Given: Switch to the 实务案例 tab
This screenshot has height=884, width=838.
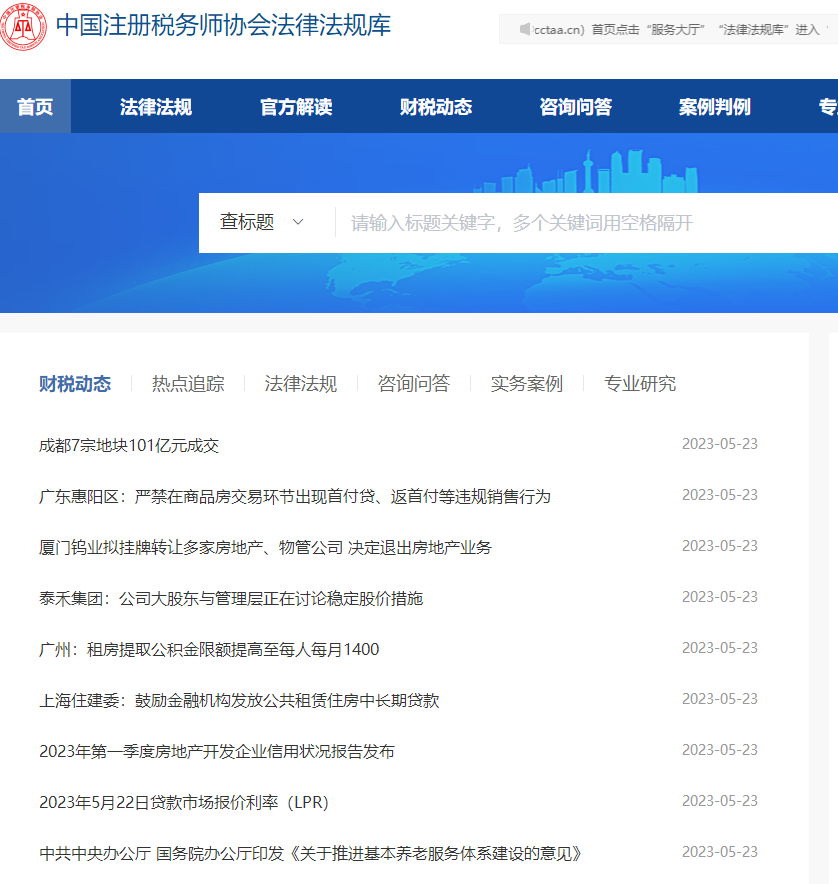Looking at the screenshot, I should 527,383.
